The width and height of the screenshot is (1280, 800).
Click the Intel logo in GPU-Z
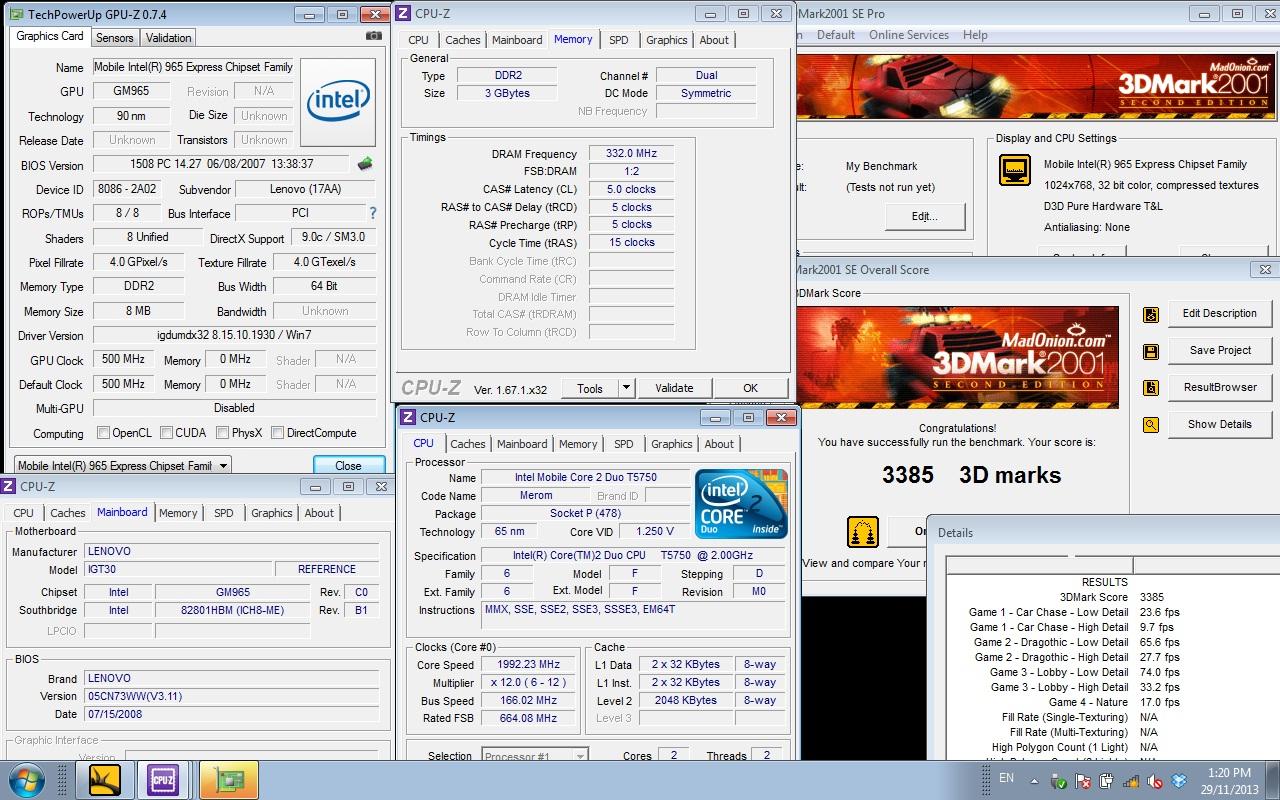pyautogui.click(x=338, y=101)
